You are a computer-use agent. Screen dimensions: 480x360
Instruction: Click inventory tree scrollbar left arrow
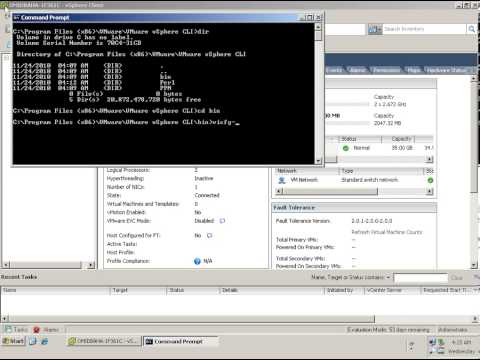(x=5, y=265)
